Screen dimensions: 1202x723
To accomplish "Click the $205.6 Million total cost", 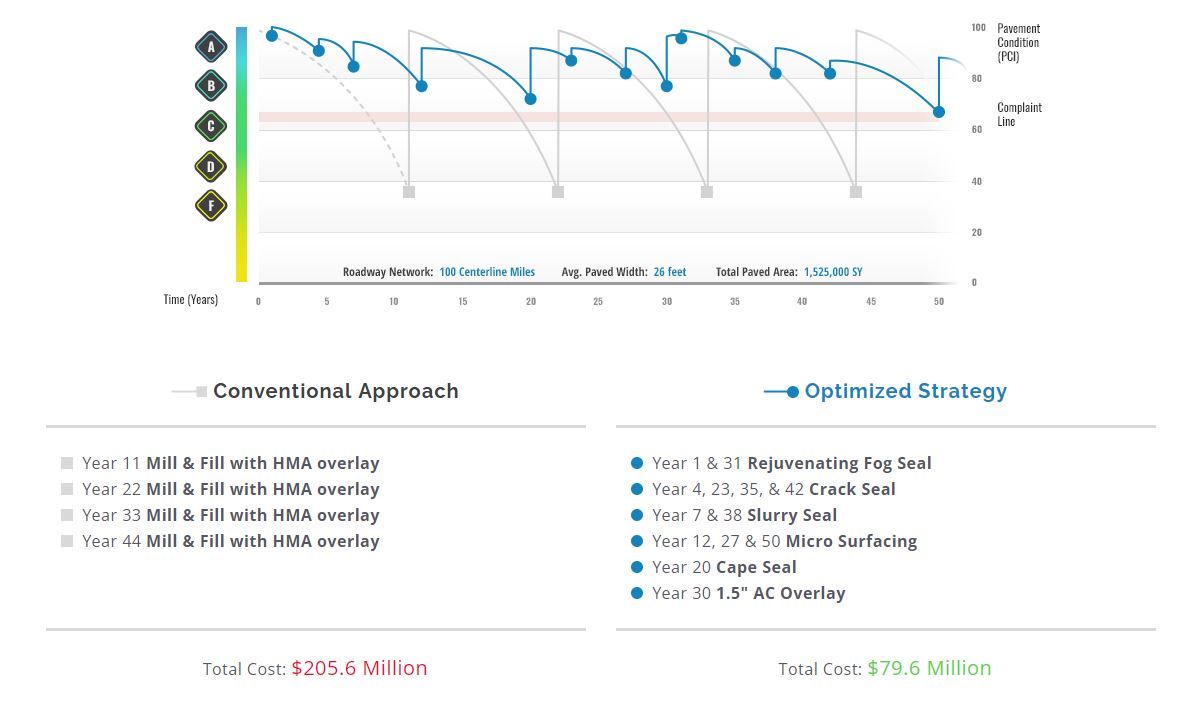I will click(359, 668).
